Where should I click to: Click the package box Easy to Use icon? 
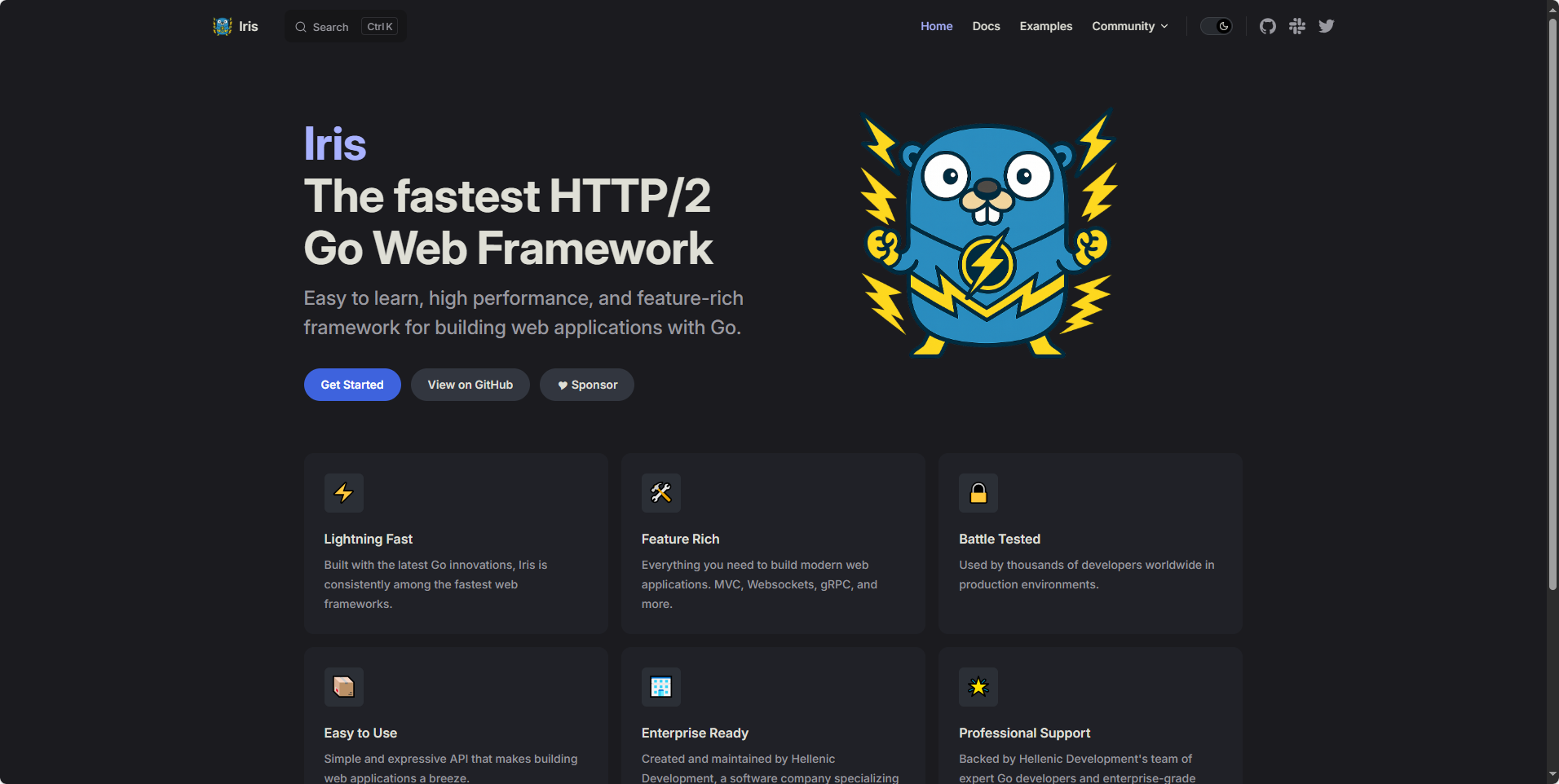pyautogui.click(x=344, y=687)
